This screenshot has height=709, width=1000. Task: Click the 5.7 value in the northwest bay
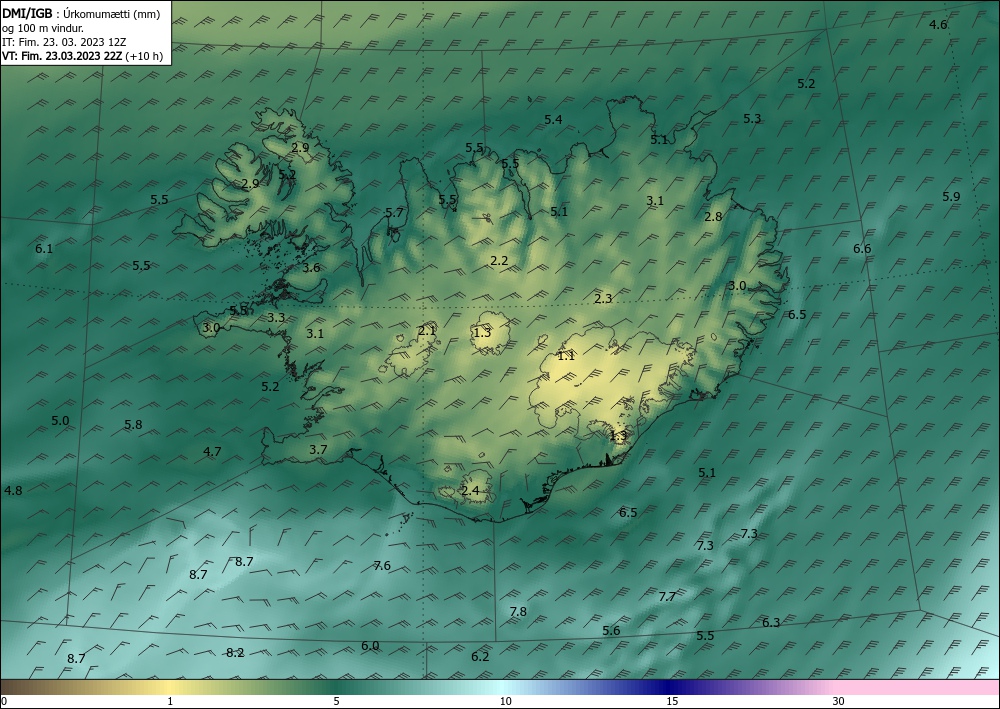point(394,212)
